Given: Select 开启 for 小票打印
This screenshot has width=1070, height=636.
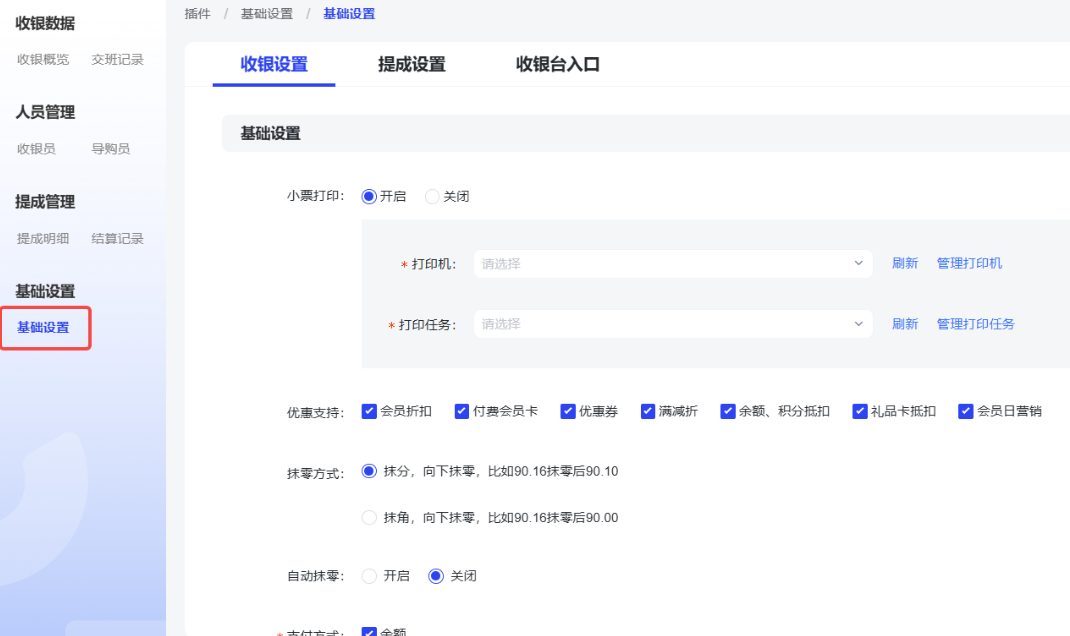Looking at the screenshot, I should point(369,197).
